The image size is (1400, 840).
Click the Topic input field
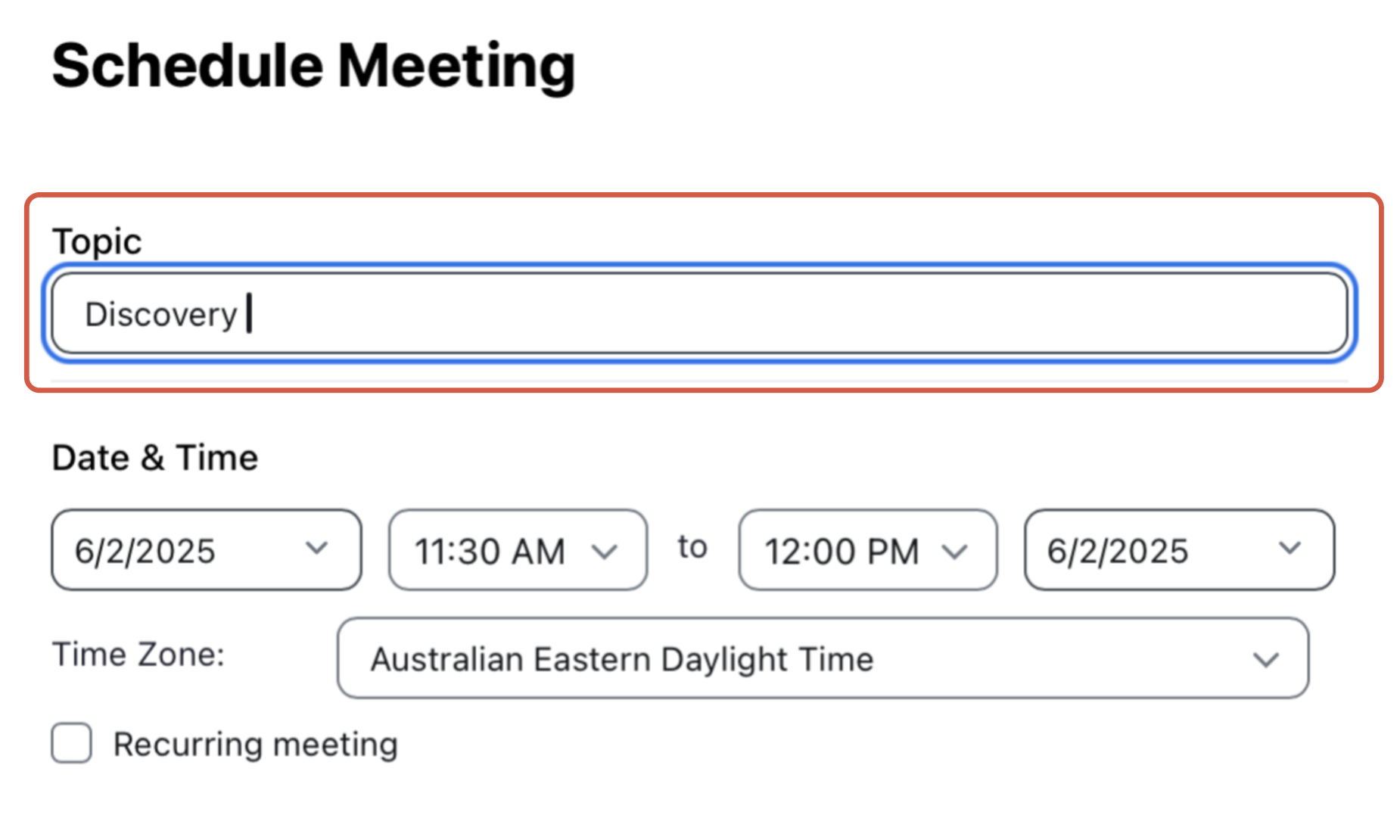699,313
